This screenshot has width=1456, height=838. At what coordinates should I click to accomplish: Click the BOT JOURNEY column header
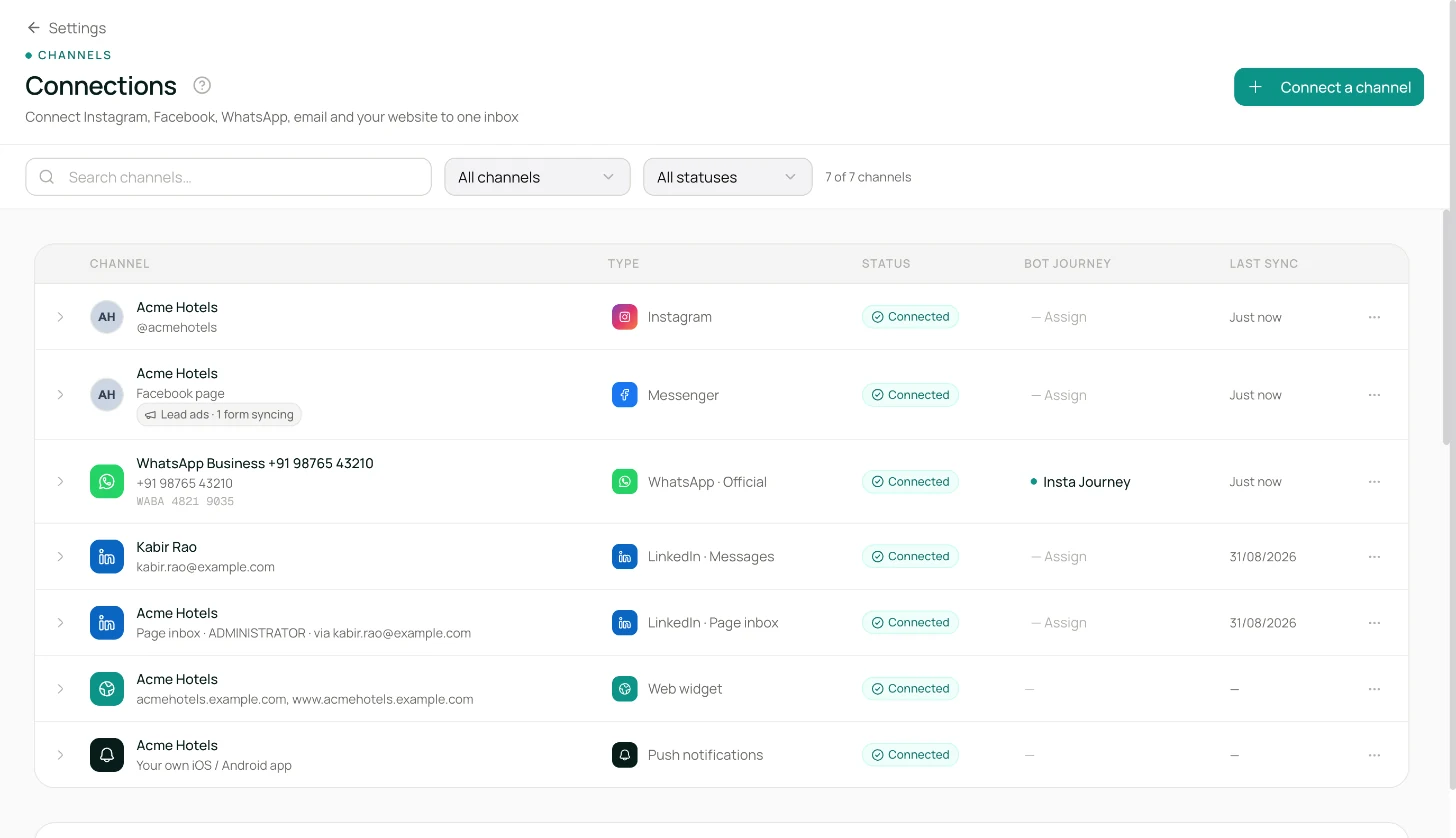tap(1067, 264)
